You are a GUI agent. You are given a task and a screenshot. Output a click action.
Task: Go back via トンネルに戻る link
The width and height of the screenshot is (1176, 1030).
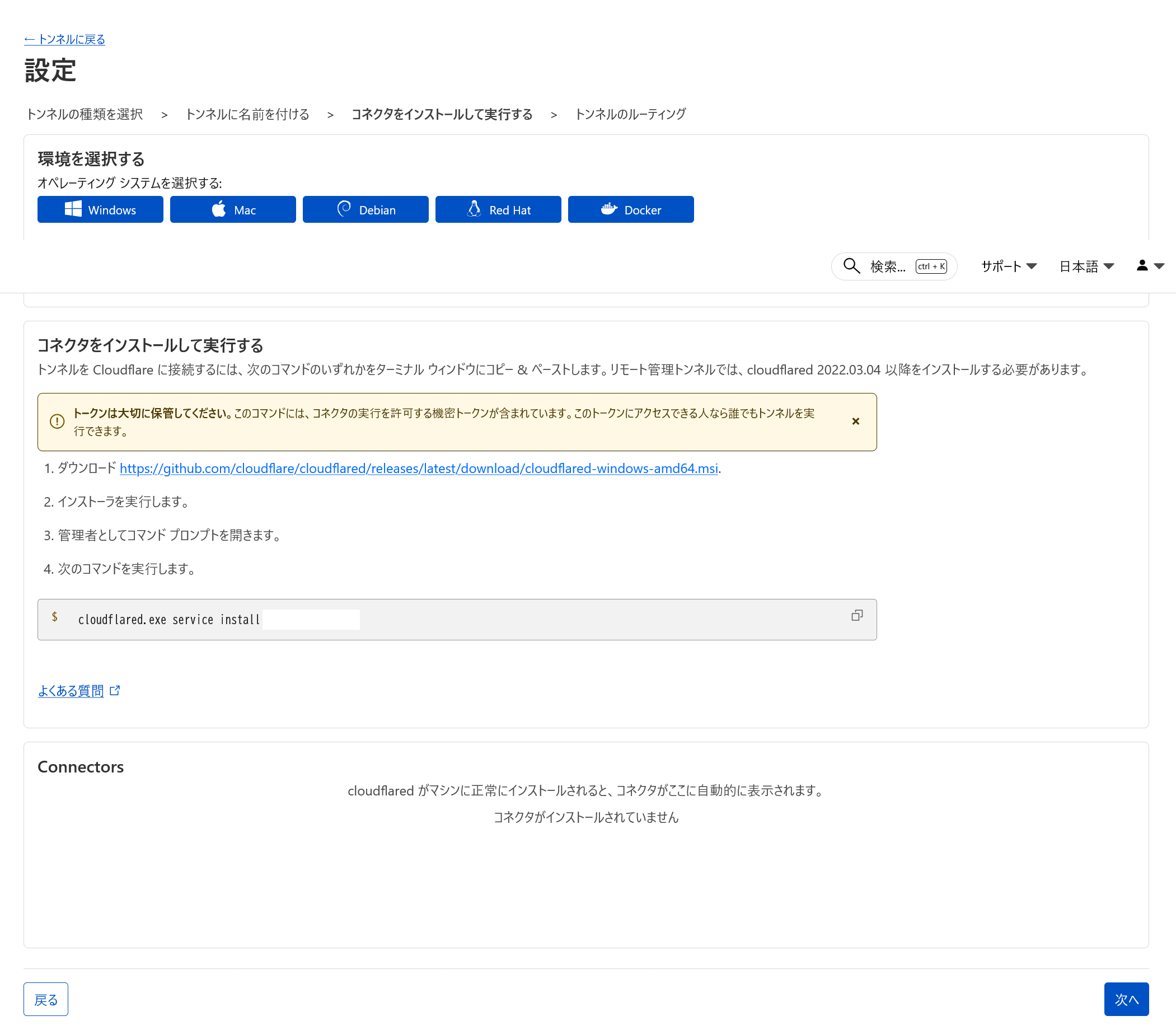pyautogui.click(x=64, y=39)
